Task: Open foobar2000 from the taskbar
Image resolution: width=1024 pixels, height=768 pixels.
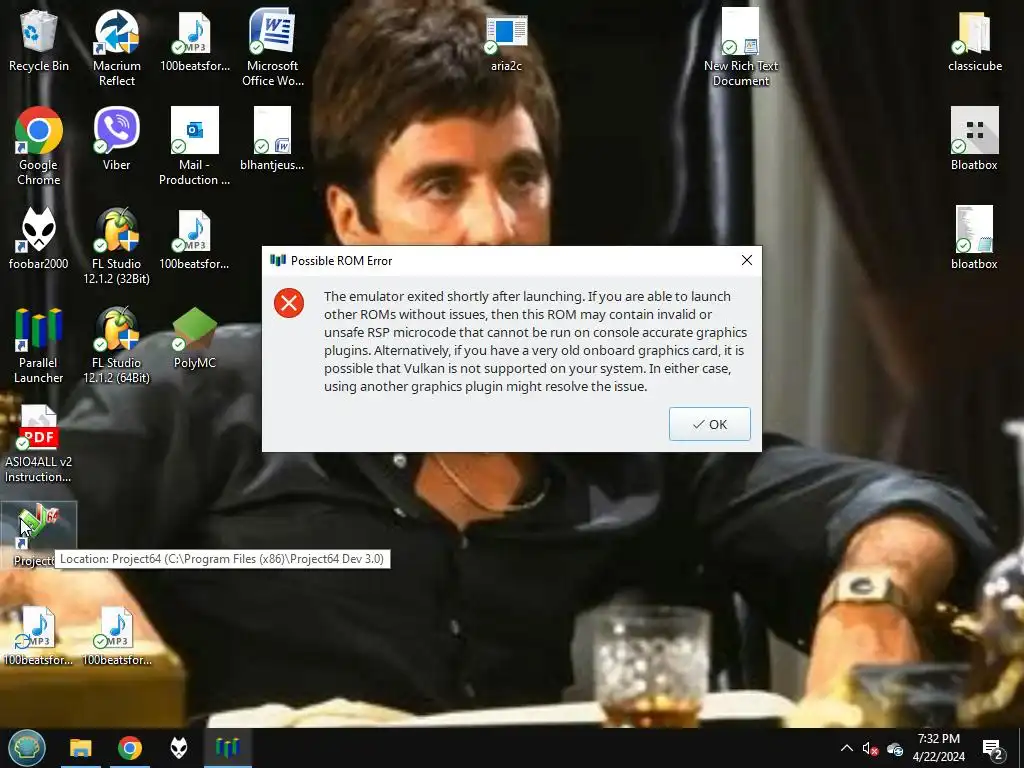Action: point(179,748)
